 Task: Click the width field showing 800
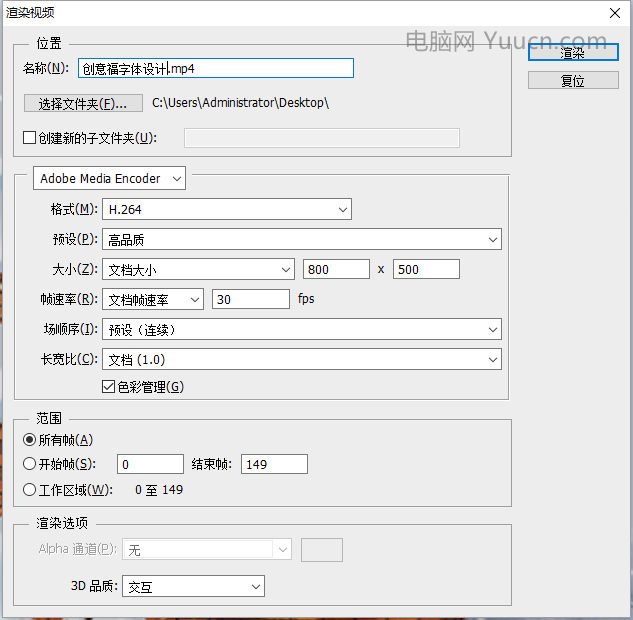[336, 269]
